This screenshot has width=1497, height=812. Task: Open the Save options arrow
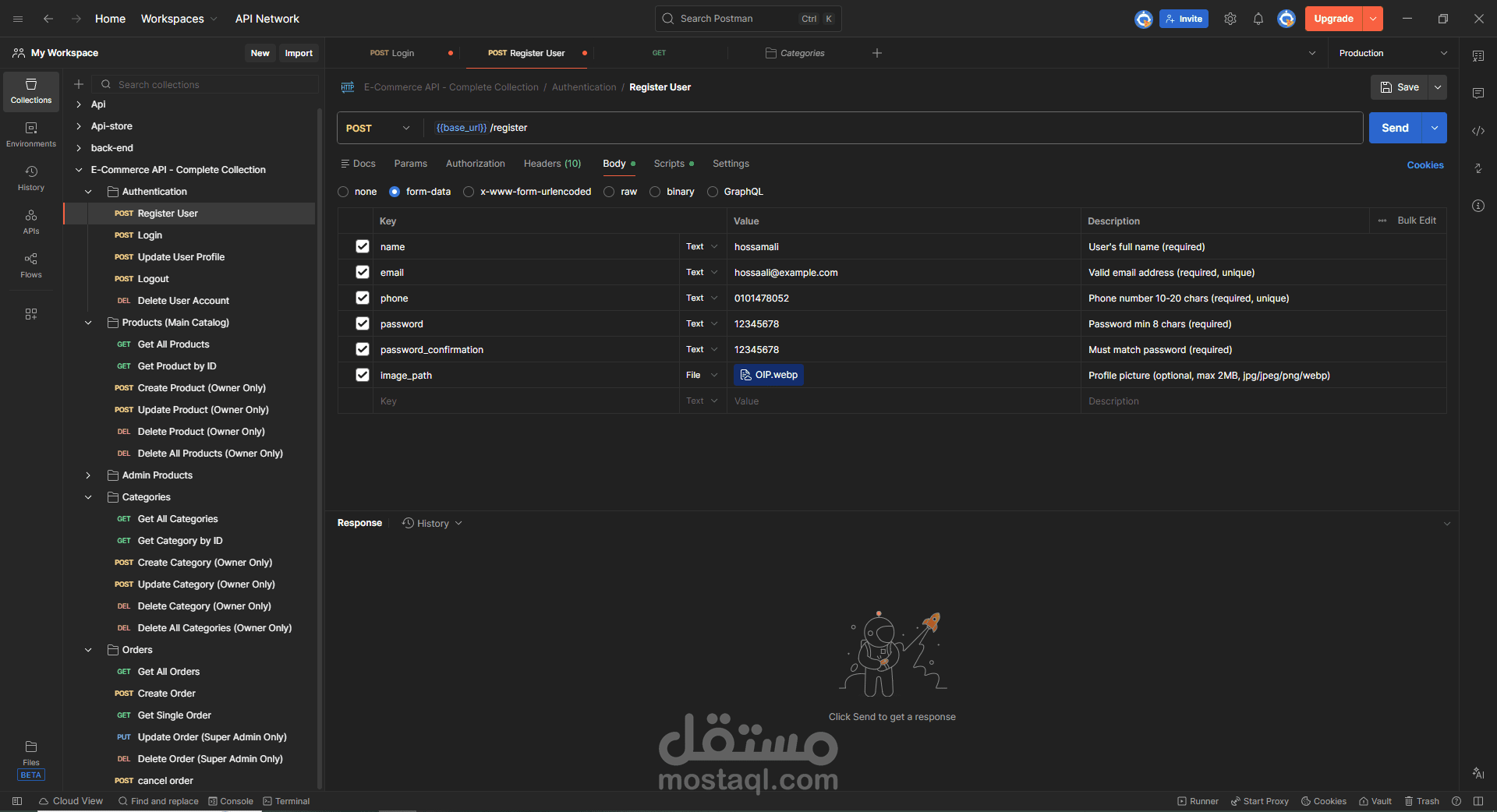[1438, 87]
